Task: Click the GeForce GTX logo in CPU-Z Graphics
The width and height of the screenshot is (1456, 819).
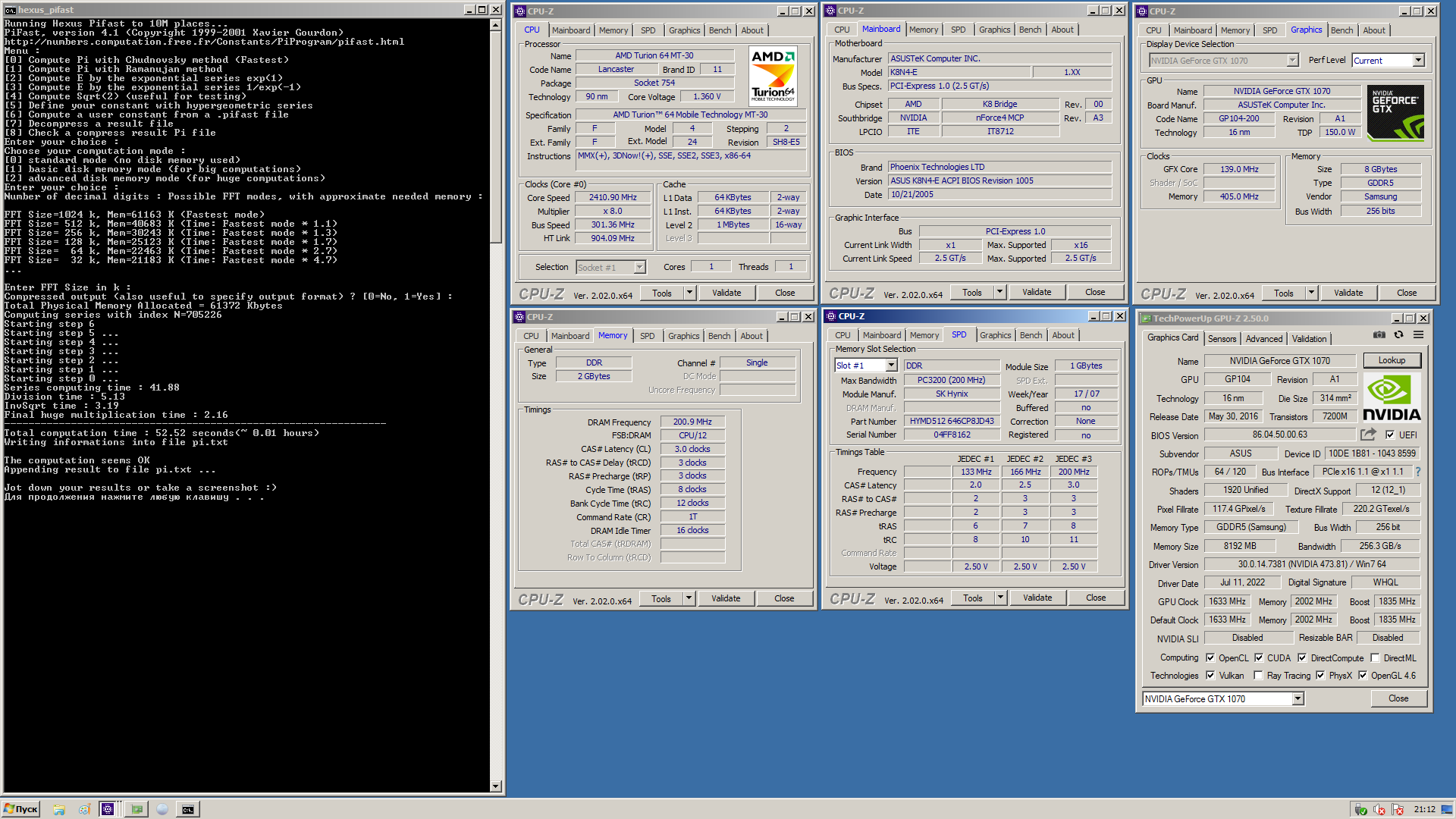Action: click(1396, 113)
